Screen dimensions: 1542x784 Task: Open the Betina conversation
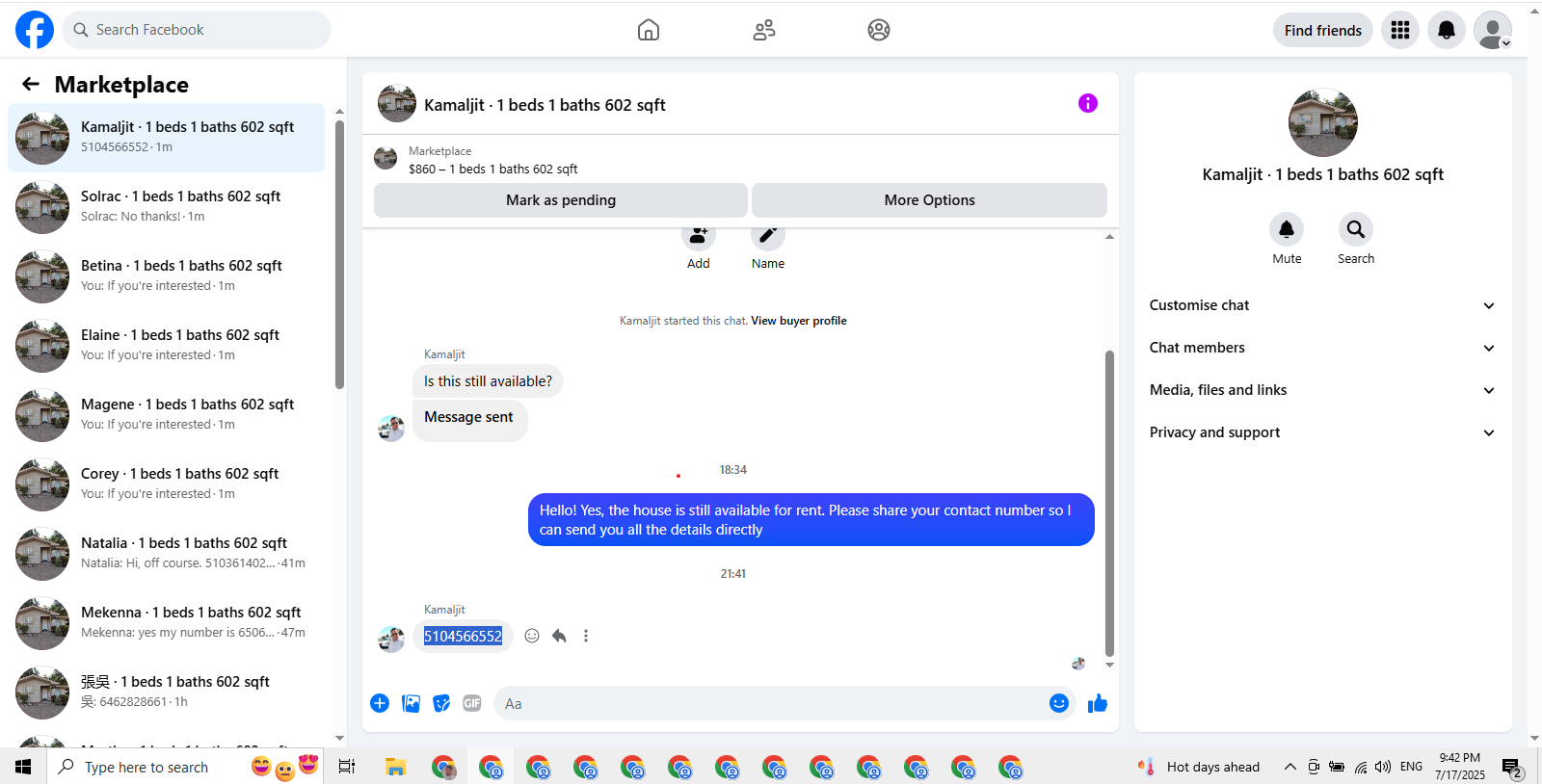[167, 276]
